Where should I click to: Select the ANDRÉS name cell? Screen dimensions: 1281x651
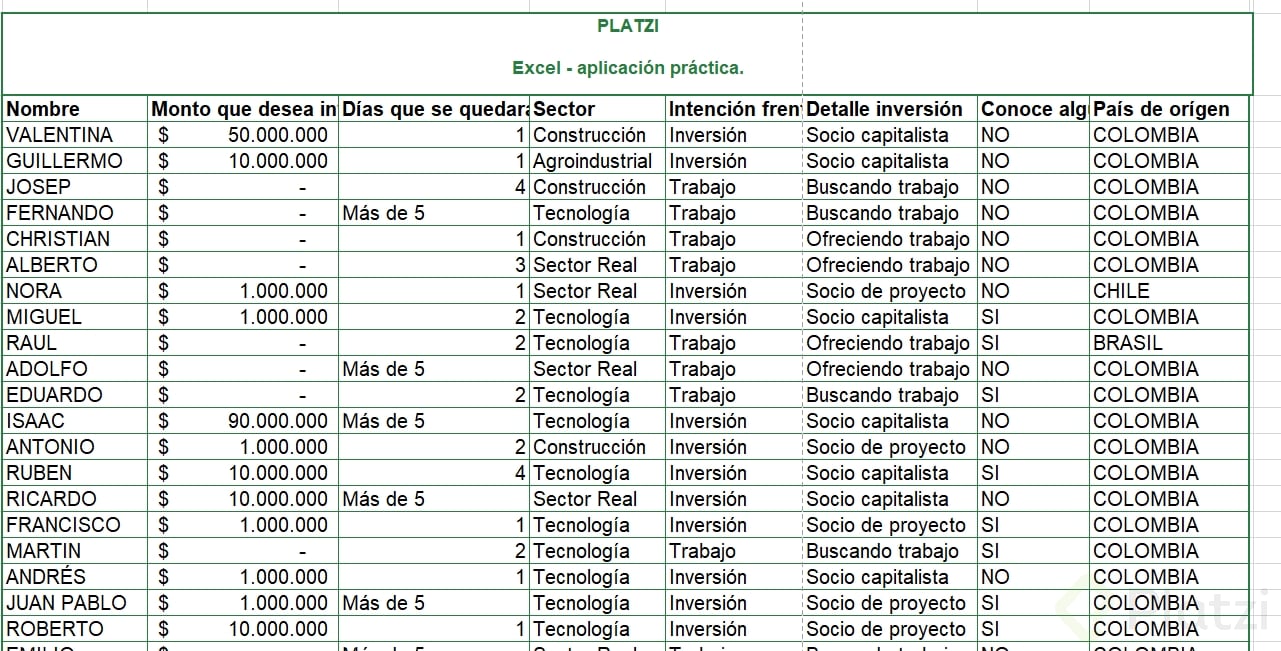click(46, 577)
